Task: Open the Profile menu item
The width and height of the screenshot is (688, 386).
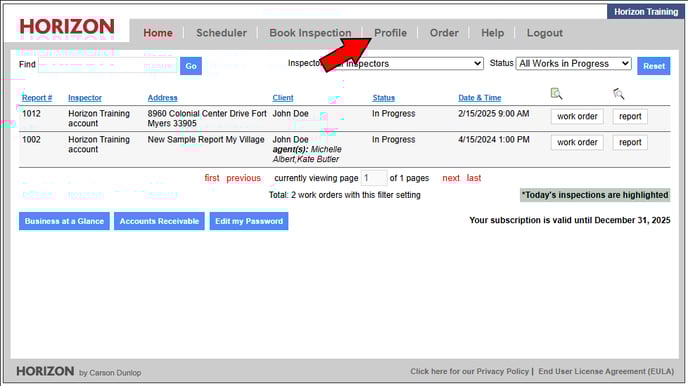Action: point(390,33)
